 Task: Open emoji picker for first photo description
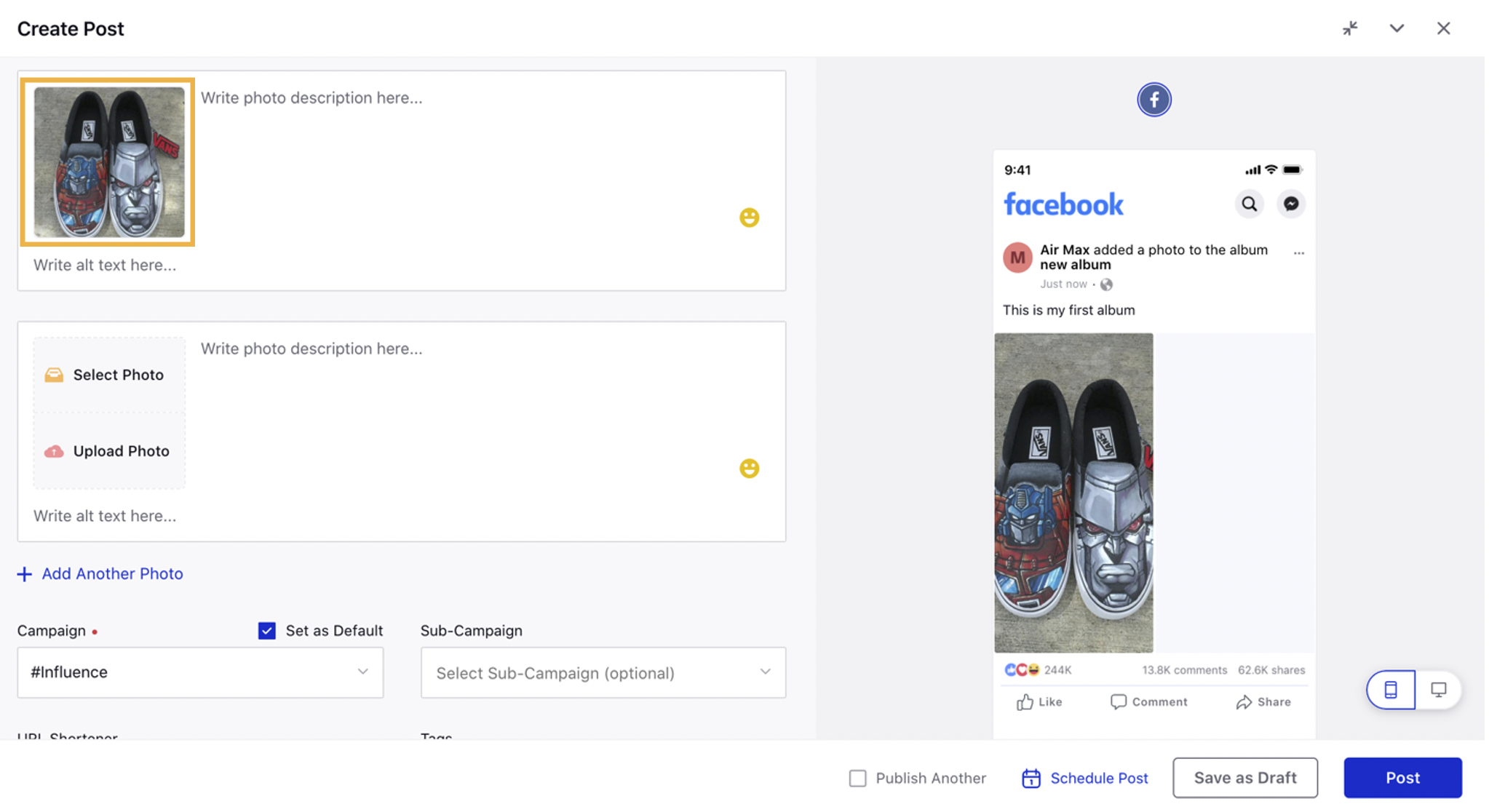pyautogui.click(x=750, y=218)
